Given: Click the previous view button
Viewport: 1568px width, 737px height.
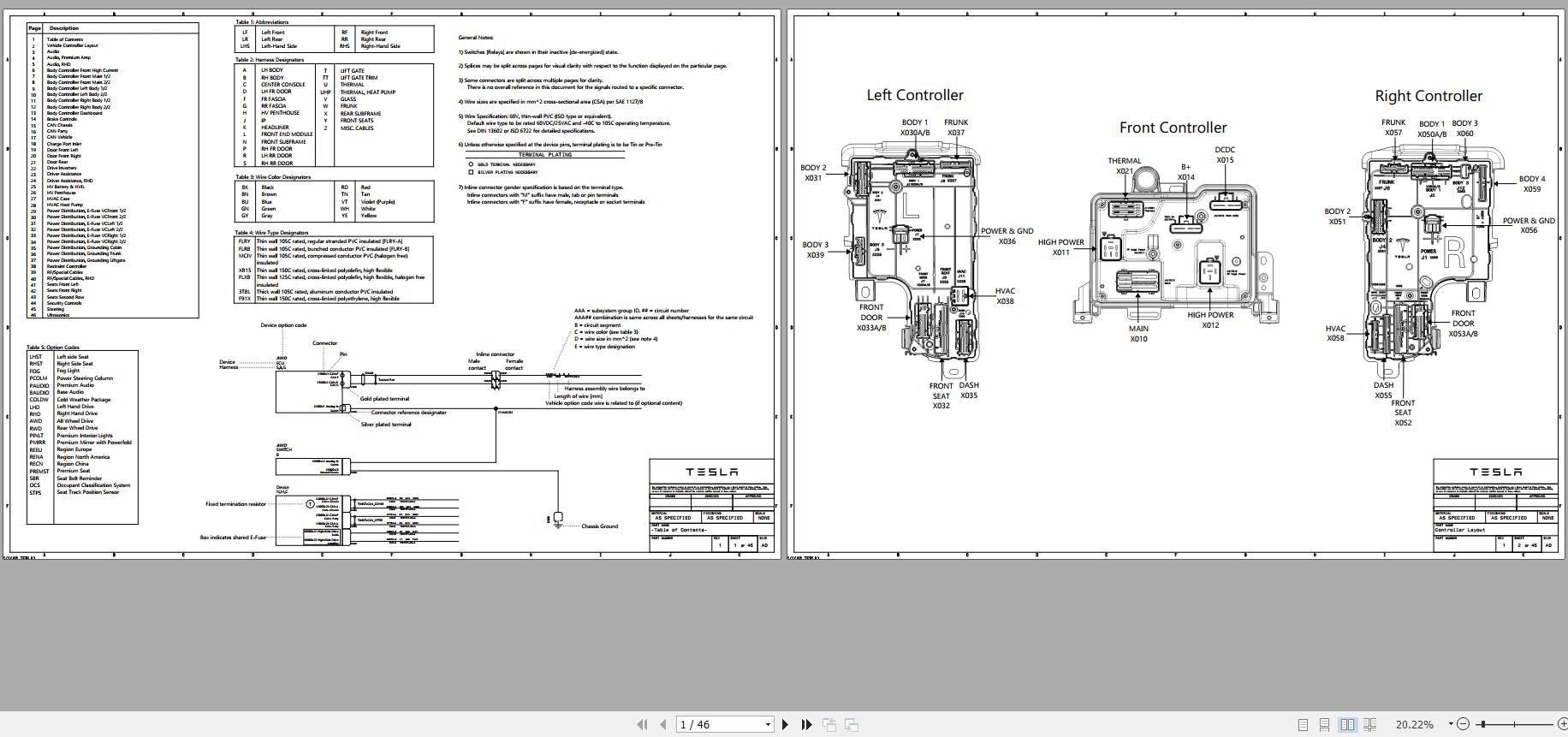Looking at the screenshot, I should pyautogui.click(x=829, y=724).
